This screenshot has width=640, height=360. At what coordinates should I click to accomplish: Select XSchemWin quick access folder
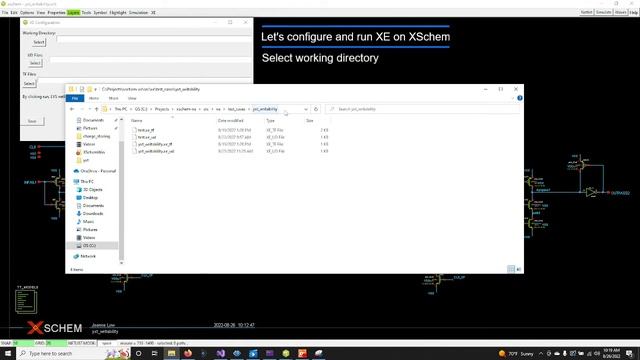tap(94, 152)
